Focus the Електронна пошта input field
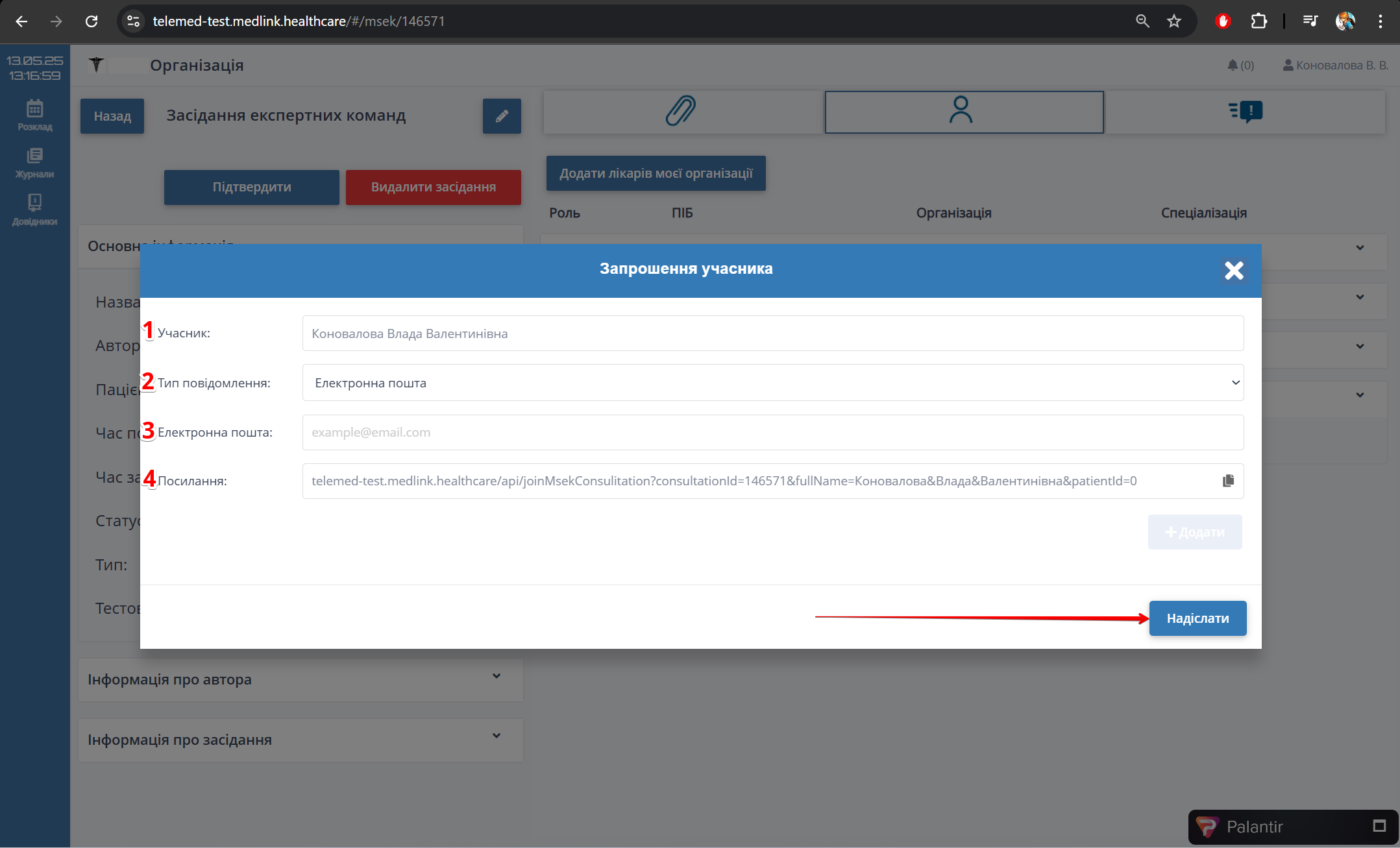 click(772, 432)
